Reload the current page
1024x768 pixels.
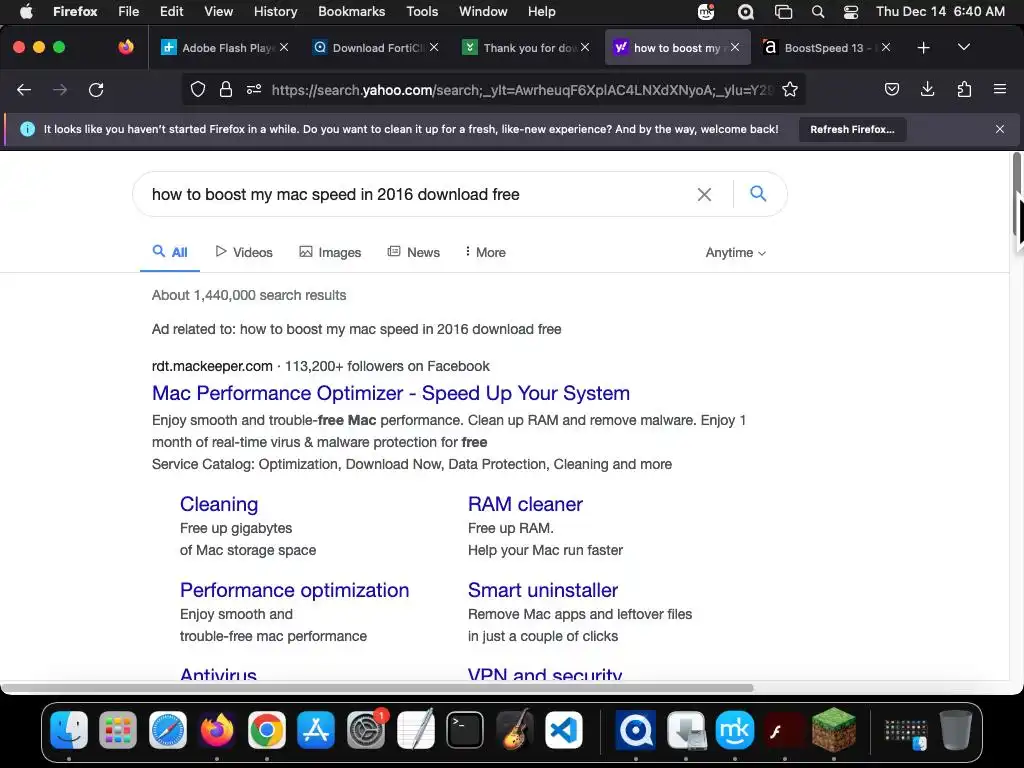point(96,90)
